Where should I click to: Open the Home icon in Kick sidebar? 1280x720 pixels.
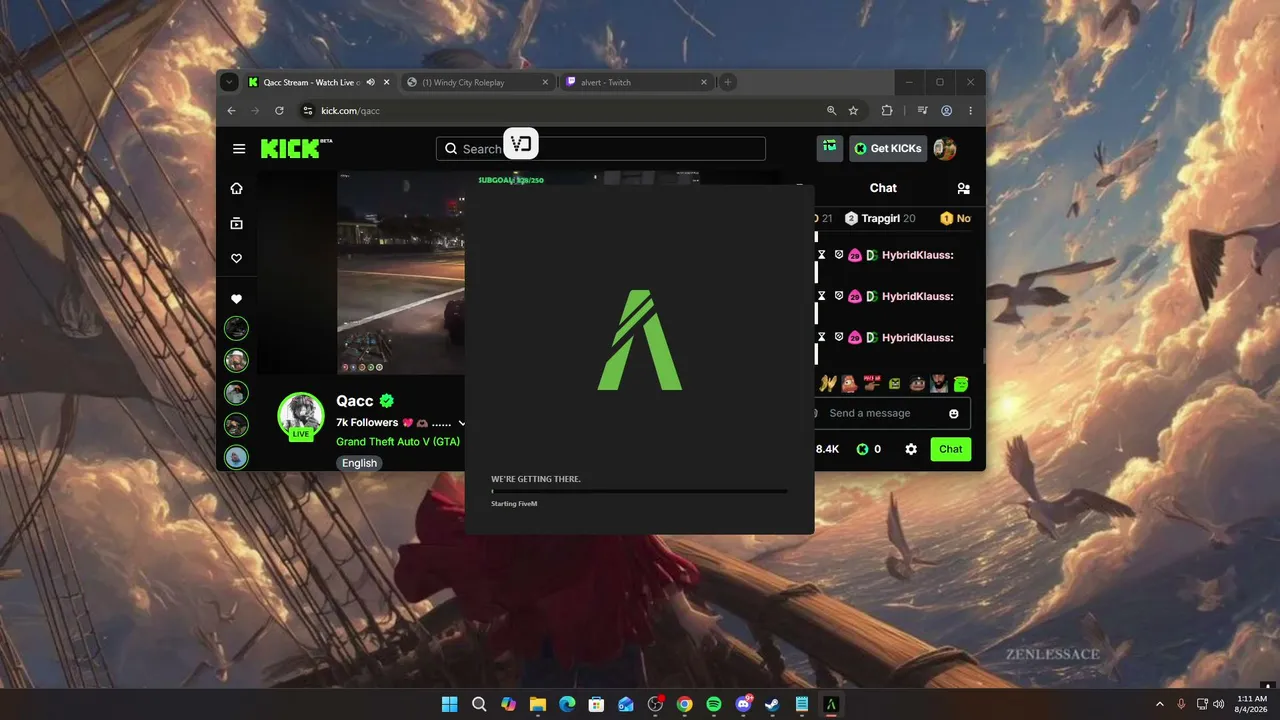click(x=237, y=188)
